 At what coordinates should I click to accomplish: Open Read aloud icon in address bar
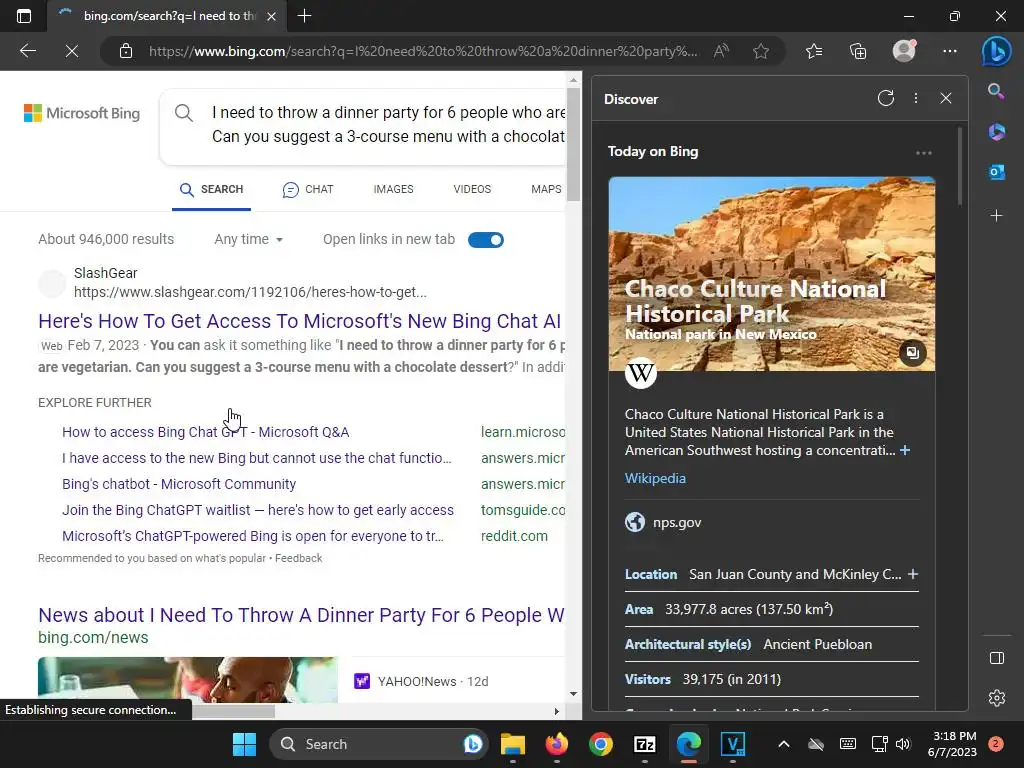tap(721, 51)
